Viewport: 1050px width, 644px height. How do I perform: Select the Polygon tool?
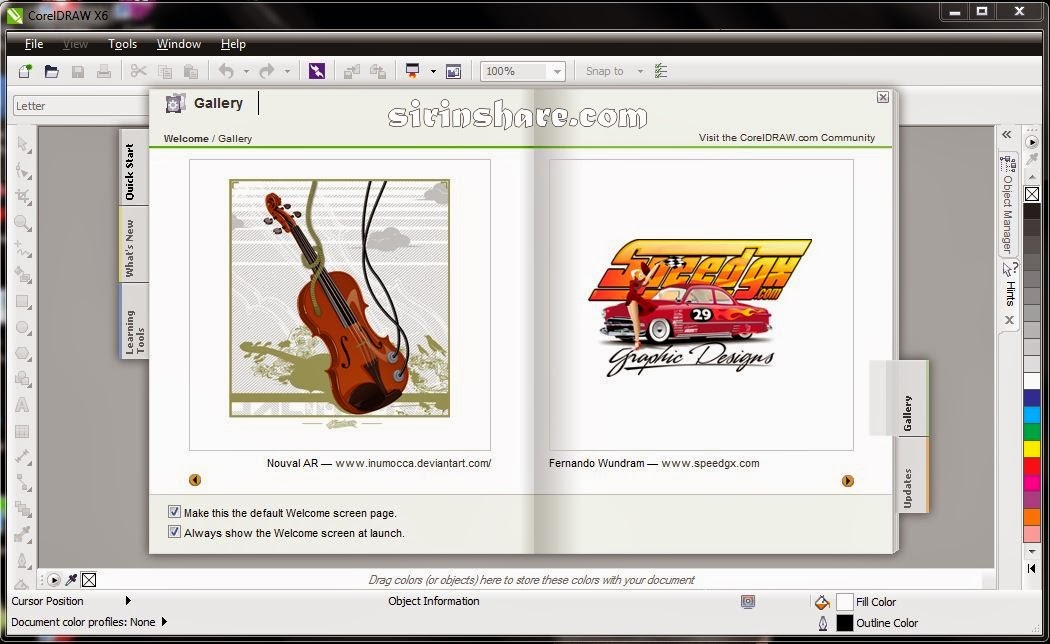click(x=23, y=353)
